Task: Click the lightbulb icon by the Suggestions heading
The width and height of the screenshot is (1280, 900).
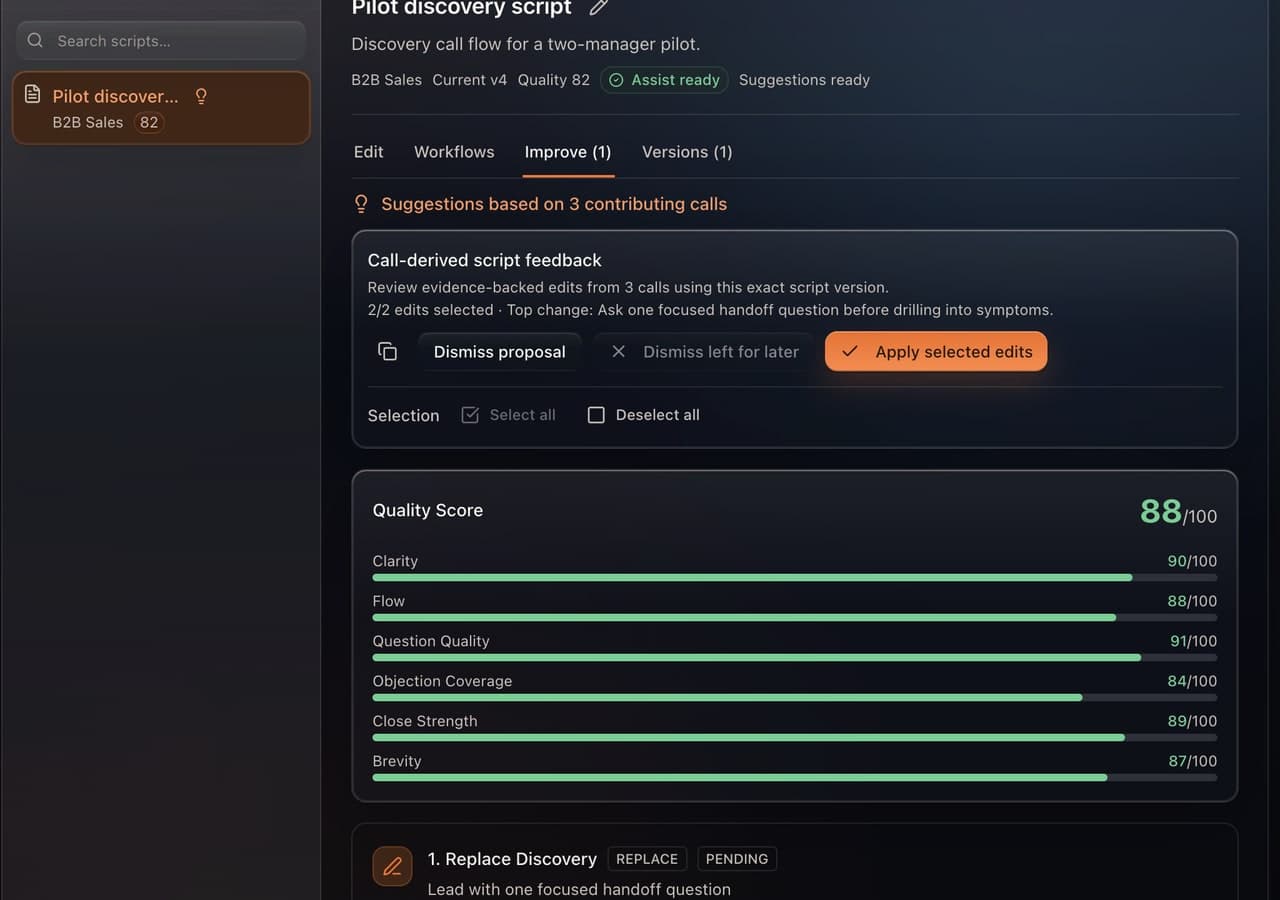Action: (362, 204)
